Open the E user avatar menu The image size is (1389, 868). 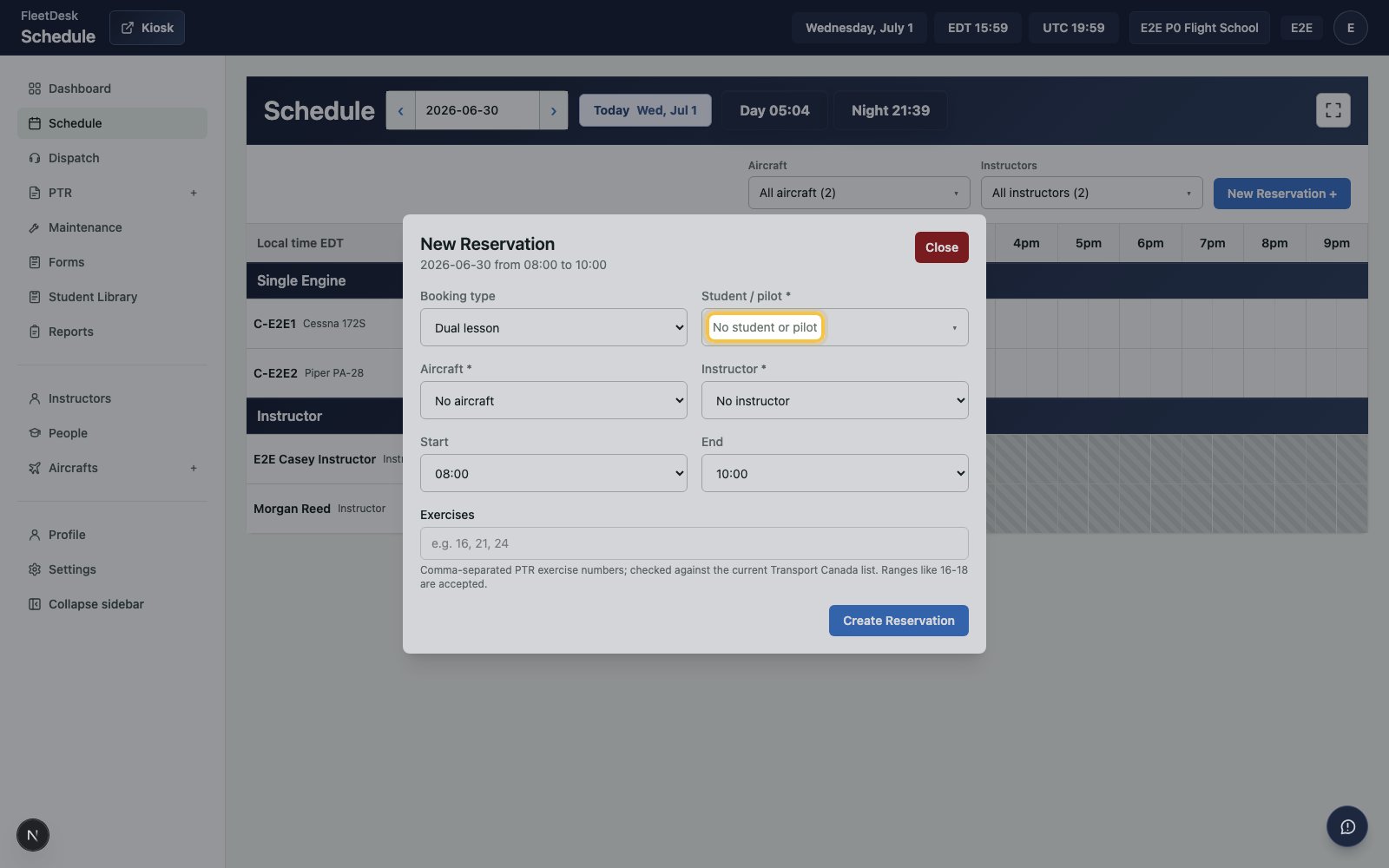click(x=1350, y=28)
